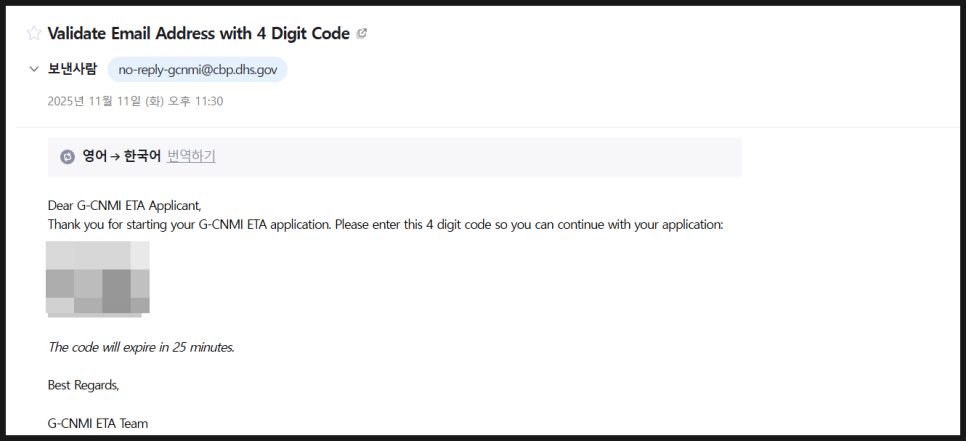Click the 보낸사람 sender label
The height and width of the screenshot is (441, 966).
pyautogui.click(x=72, y=69)
